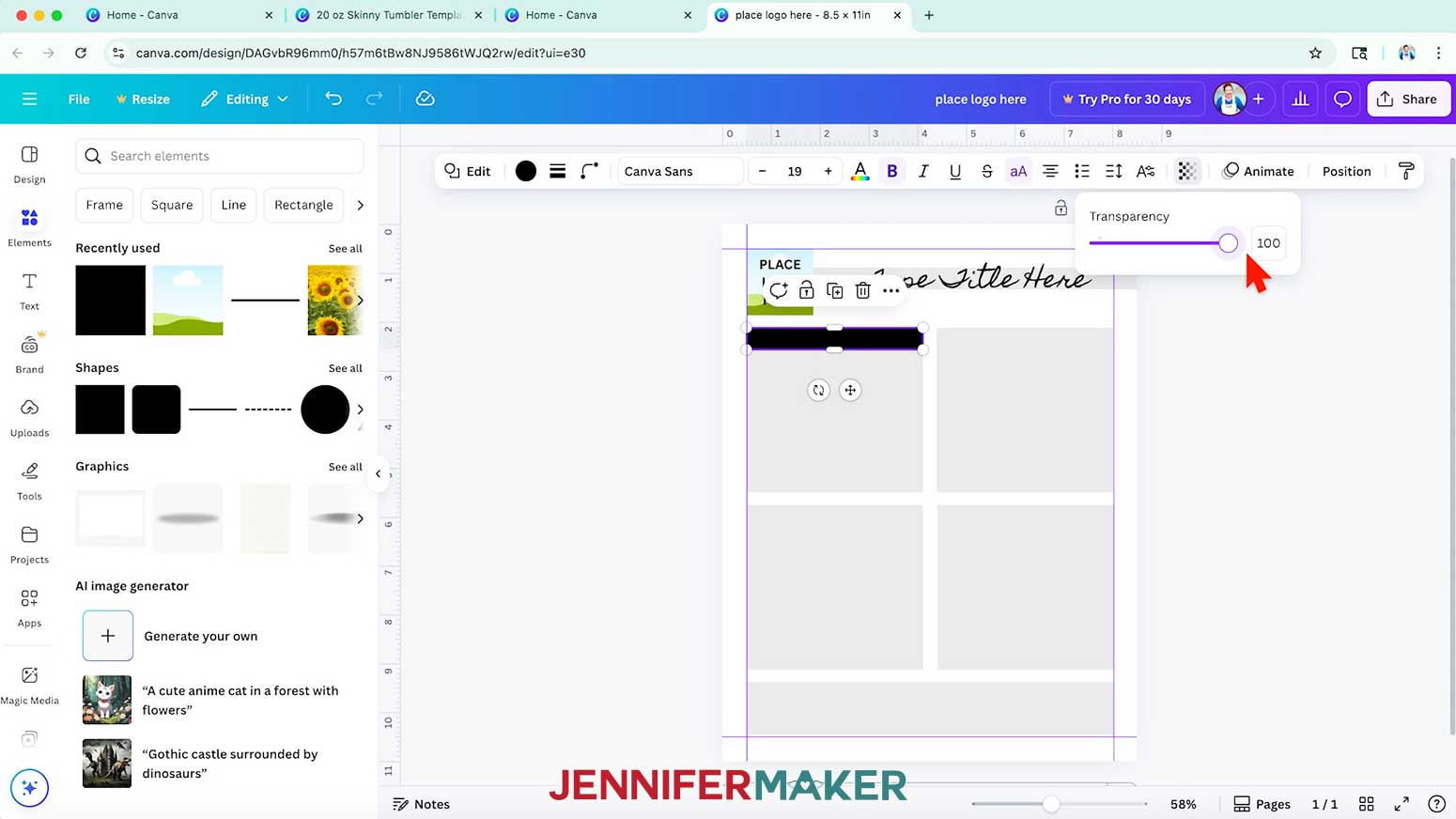1456x819 pixels.
Task: Click the Canva AI sparkle assistant button
Action: 29,787
